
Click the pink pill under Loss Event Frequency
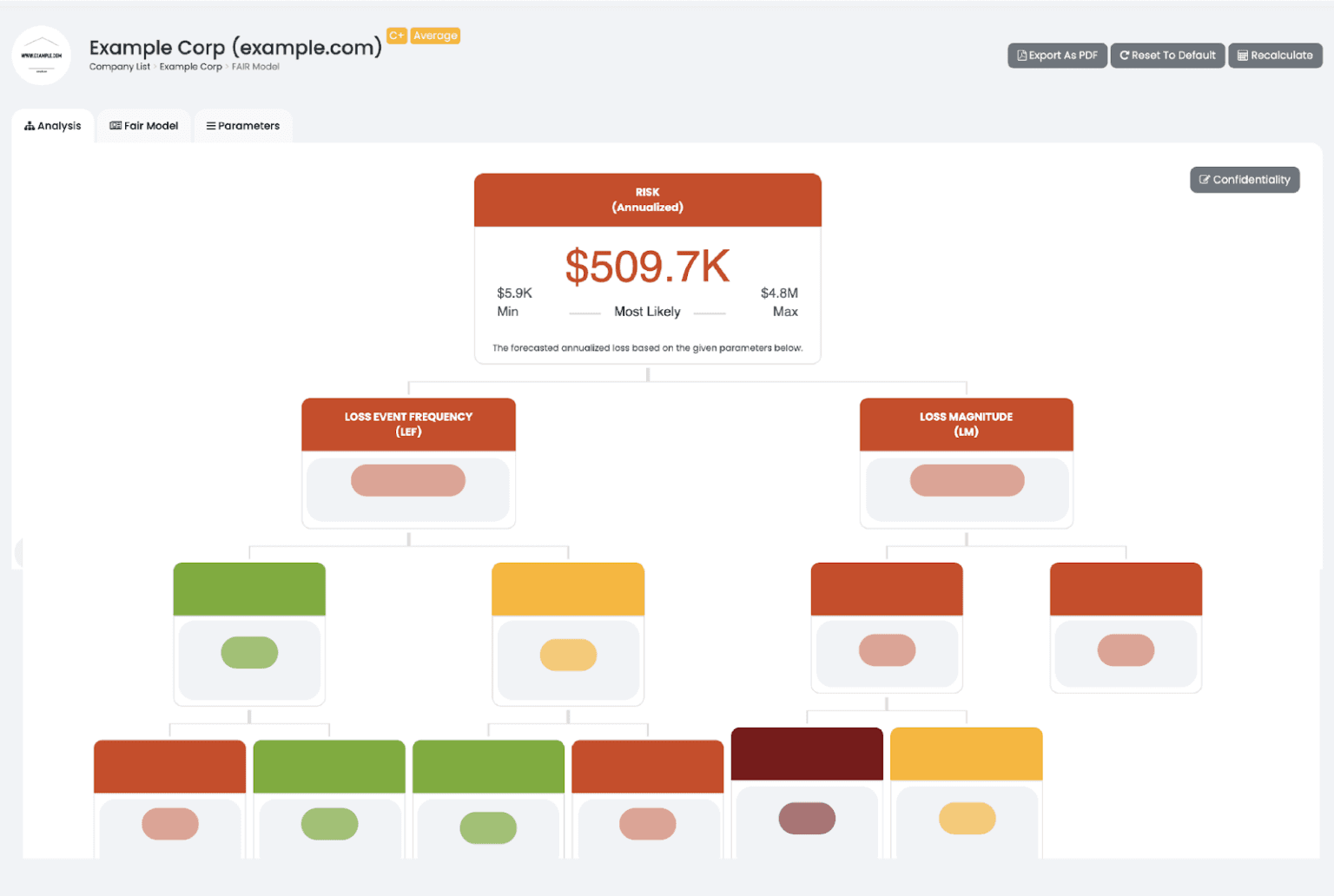pyautogui.click(x=408, y=480)
